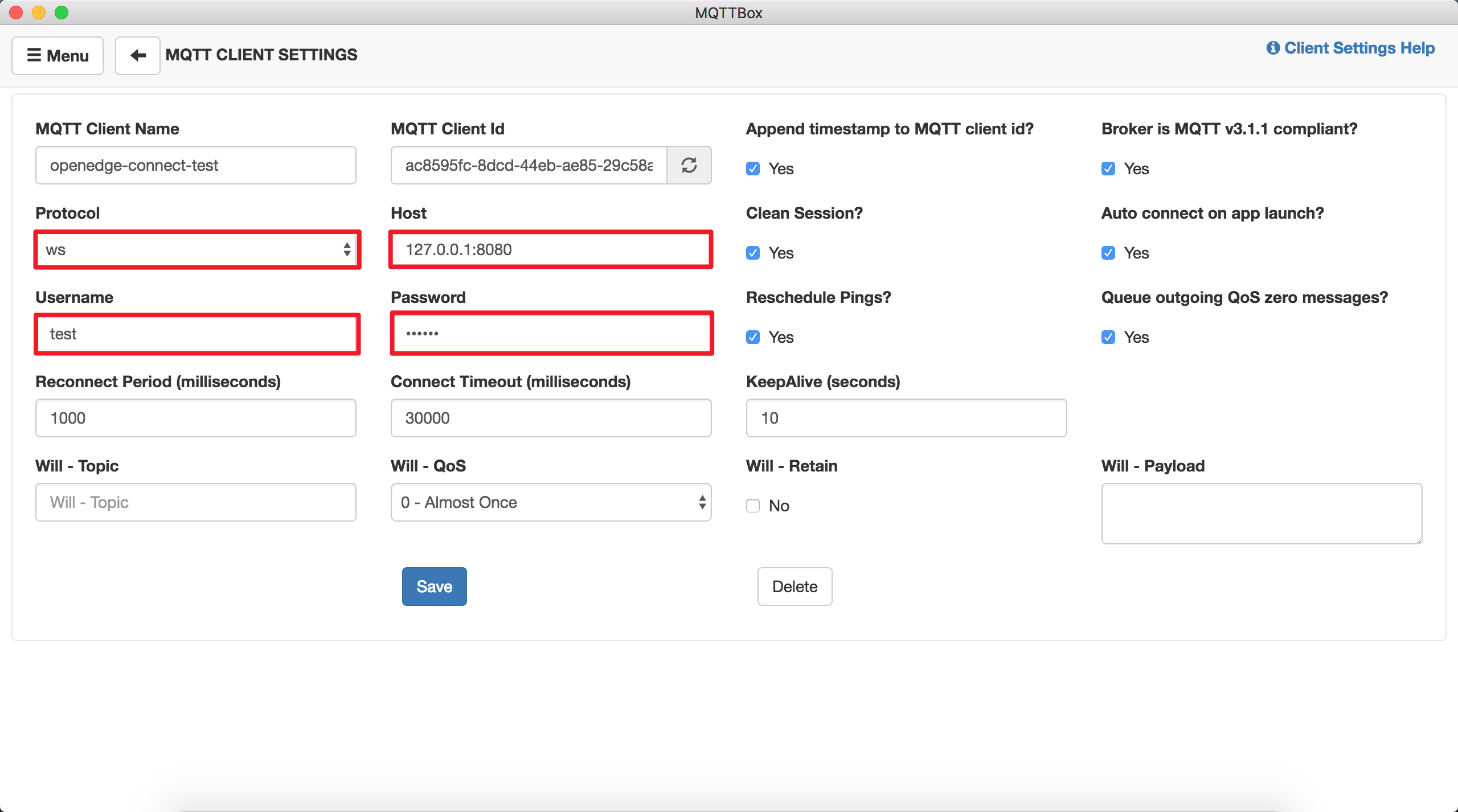
Task: Click the Save button to apply settings
Action: point(434,586)
